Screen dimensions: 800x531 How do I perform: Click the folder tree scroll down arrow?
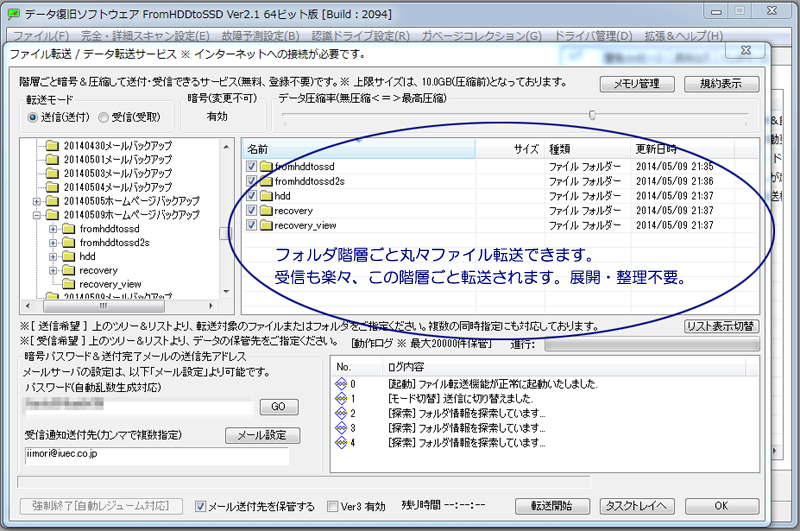point(227,292)
